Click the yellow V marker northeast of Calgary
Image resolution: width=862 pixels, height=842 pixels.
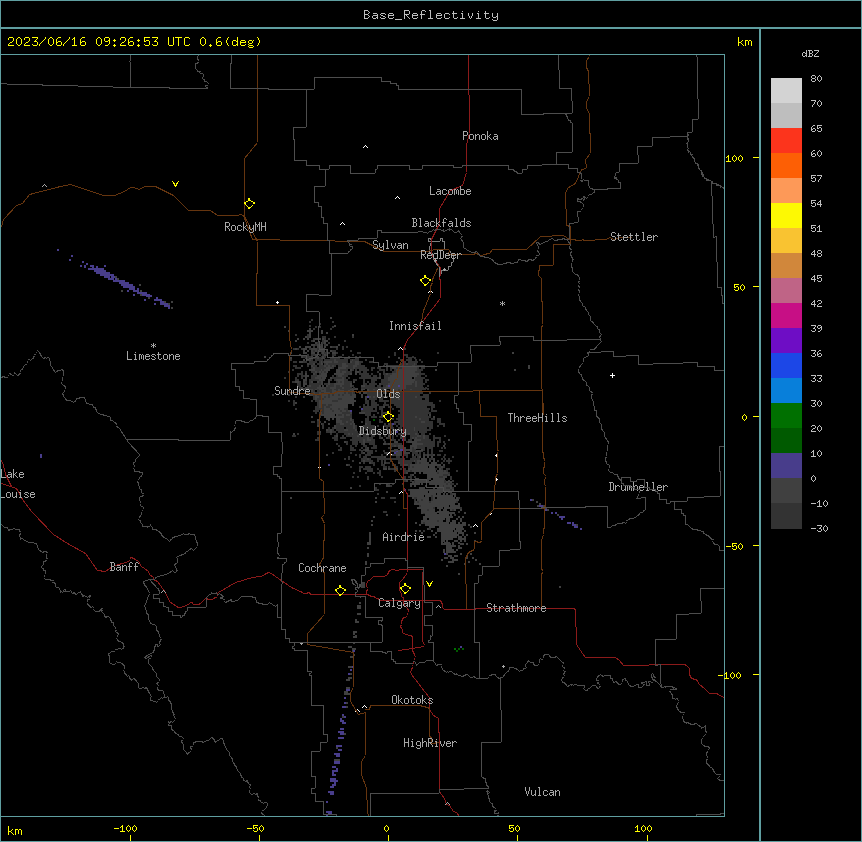coord(429,584)
